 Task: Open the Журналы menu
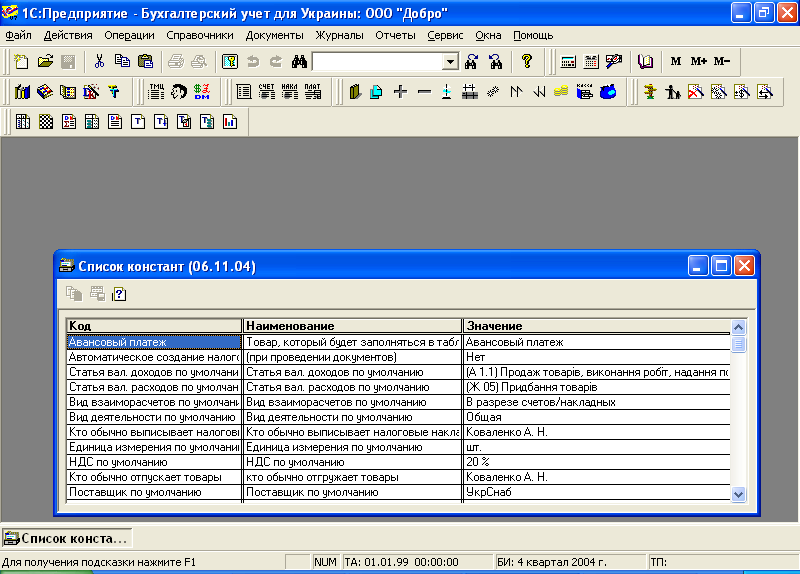[339, 35]
